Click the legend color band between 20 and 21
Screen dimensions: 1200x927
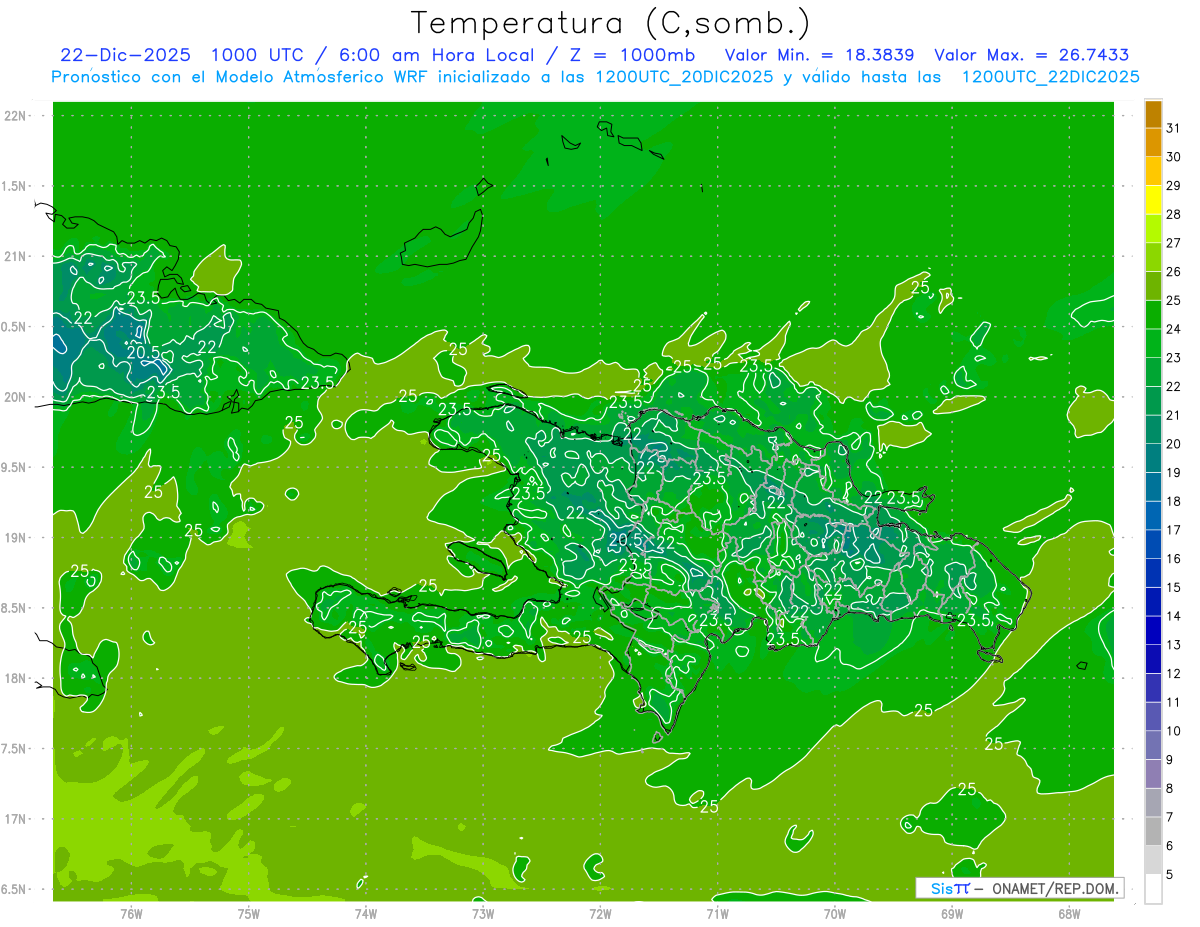click(x=1153, y=430)
